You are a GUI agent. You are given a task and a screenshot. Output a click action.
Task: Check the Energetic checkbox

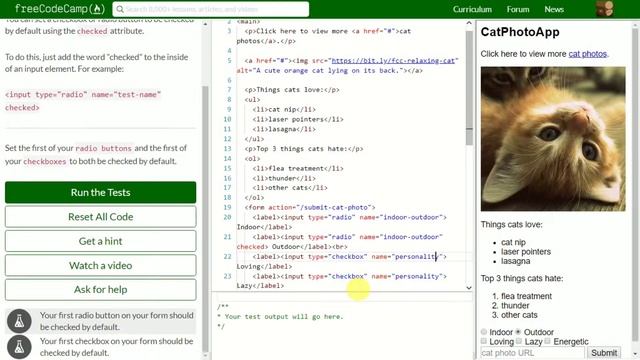click(547, 341)
